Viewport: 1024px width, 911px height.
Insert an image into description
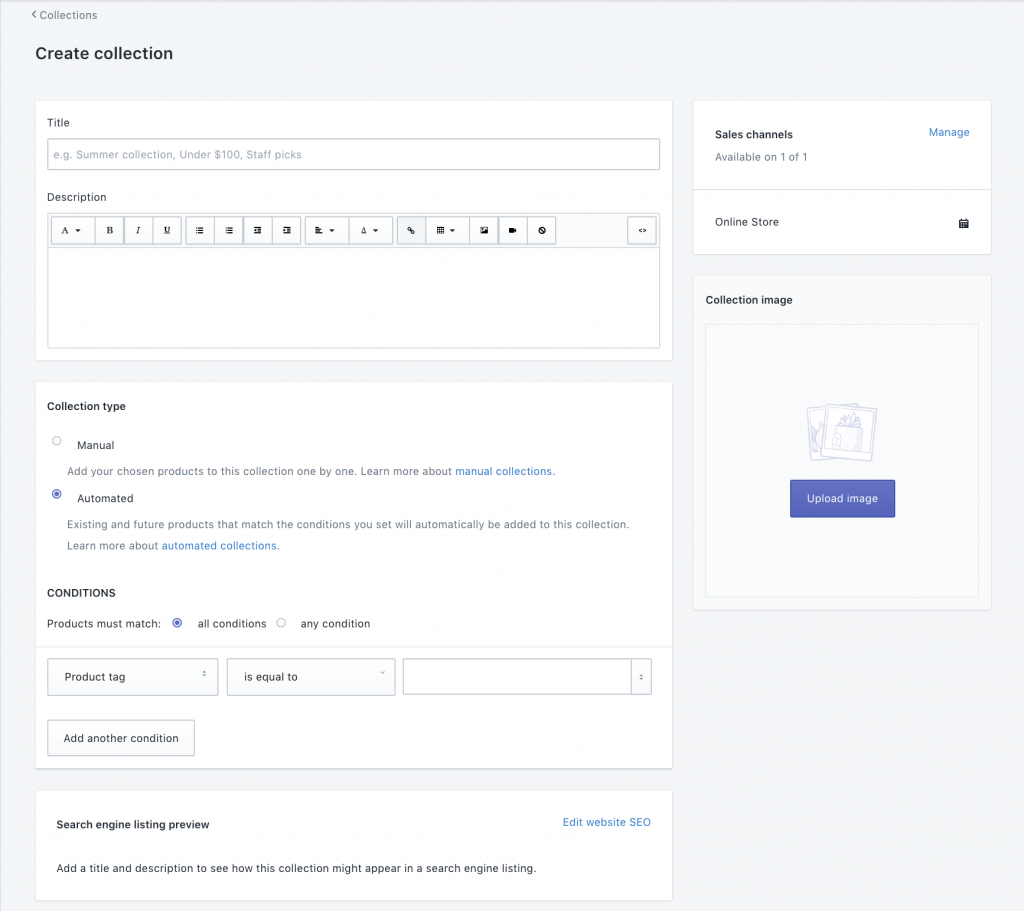(484, 231)
